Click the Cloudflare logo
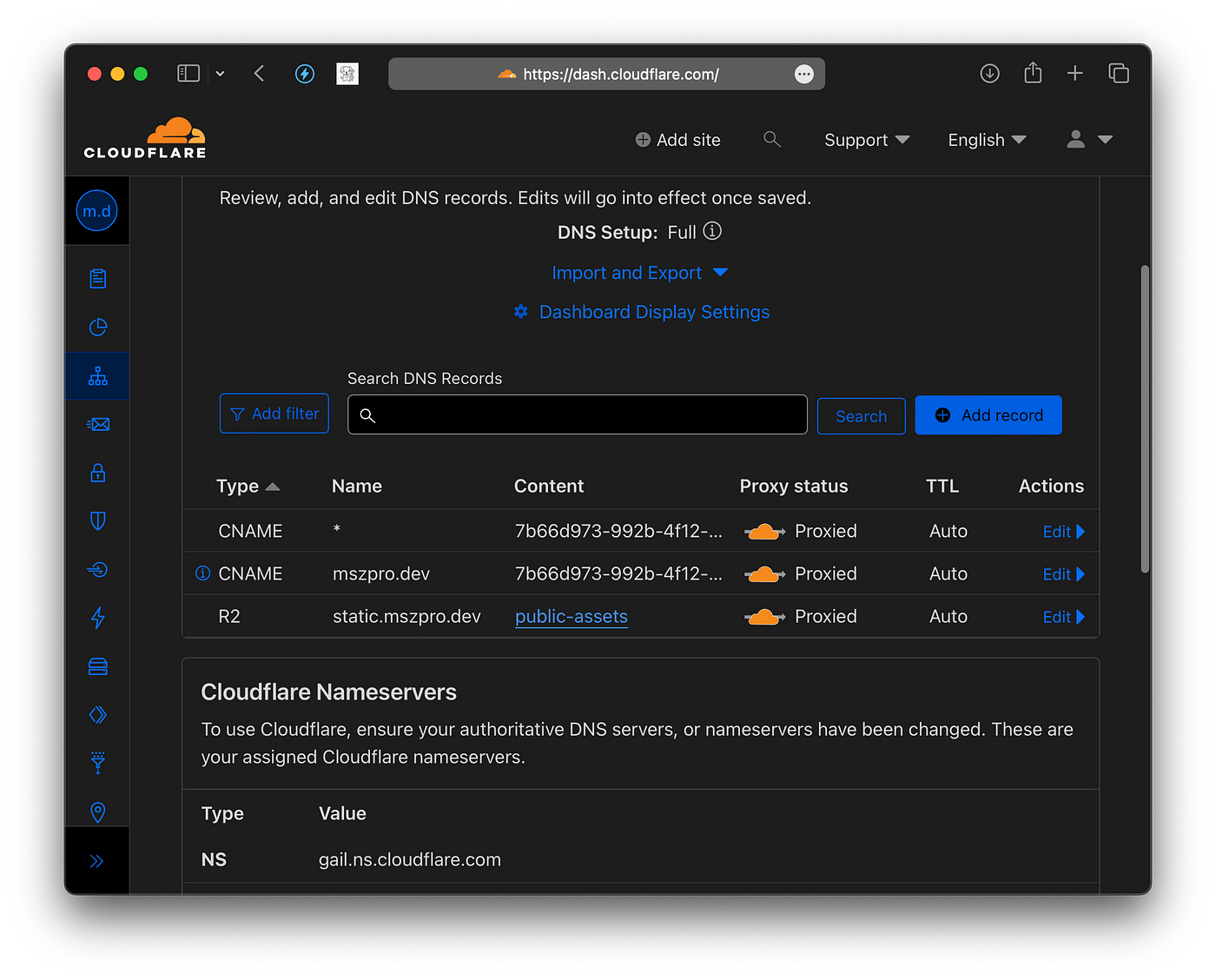Screen dimensions: 1216x980 tap(145, 138)
